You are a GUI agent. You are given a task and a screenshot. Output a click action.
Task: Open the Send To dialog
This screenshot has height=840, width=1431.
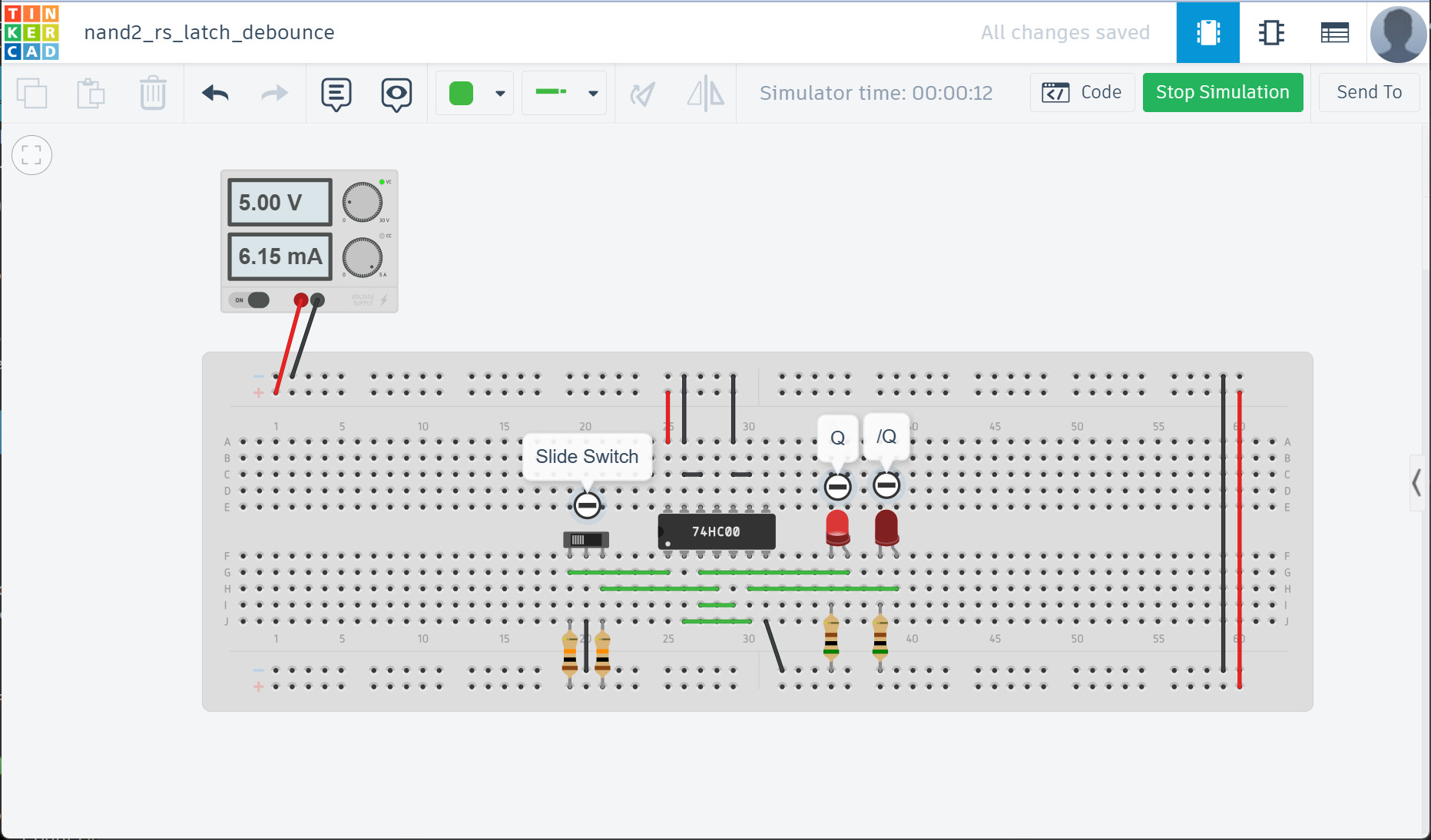(1369, 92)
